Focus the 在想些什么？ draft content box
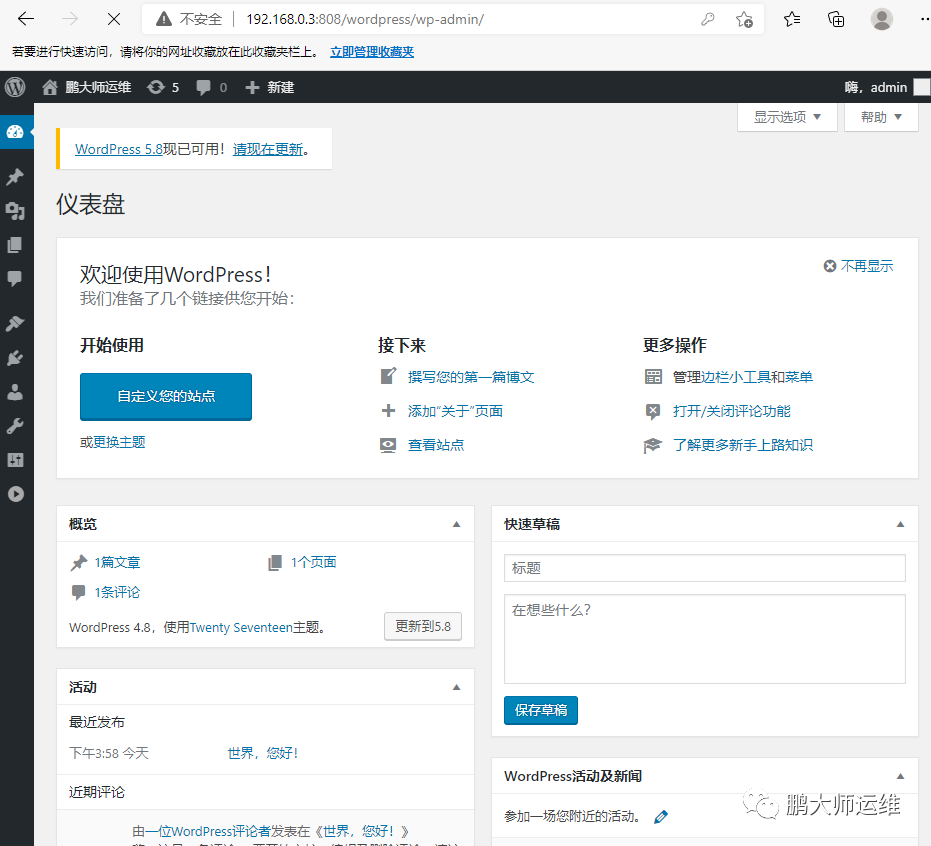Screen dimensions: 931x846 click(705, 639)
